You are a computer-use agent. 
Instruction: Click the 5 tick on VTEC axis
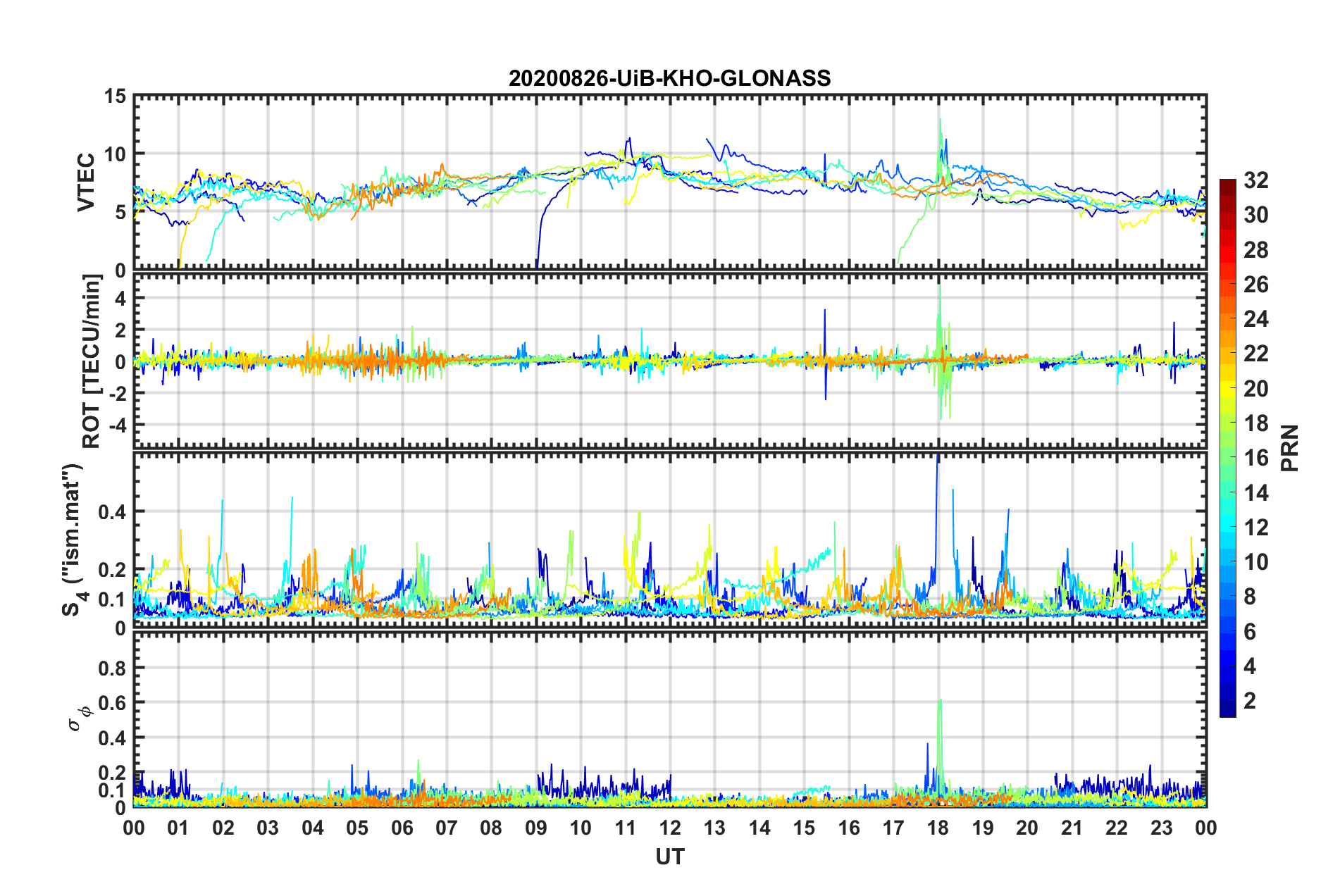(x=120, y=212)
